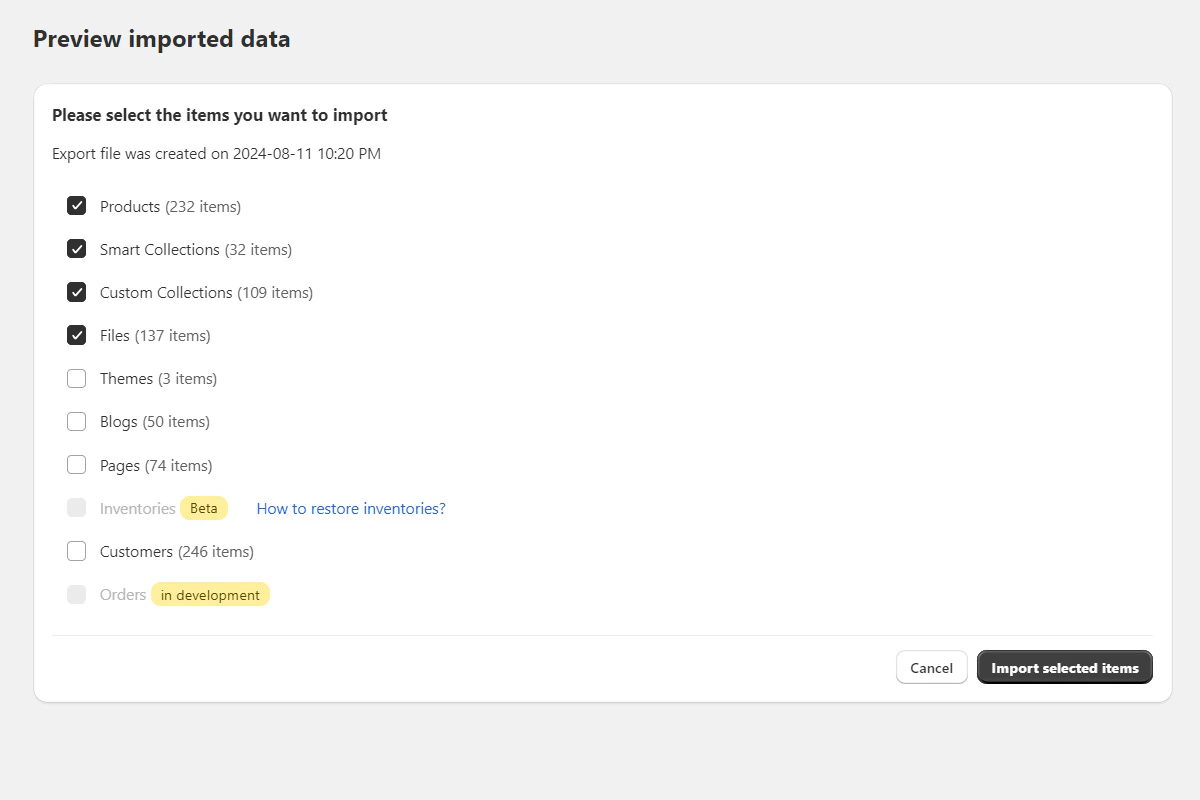
Task: Uncheck the Products checkbox
Action: point(77,206)
